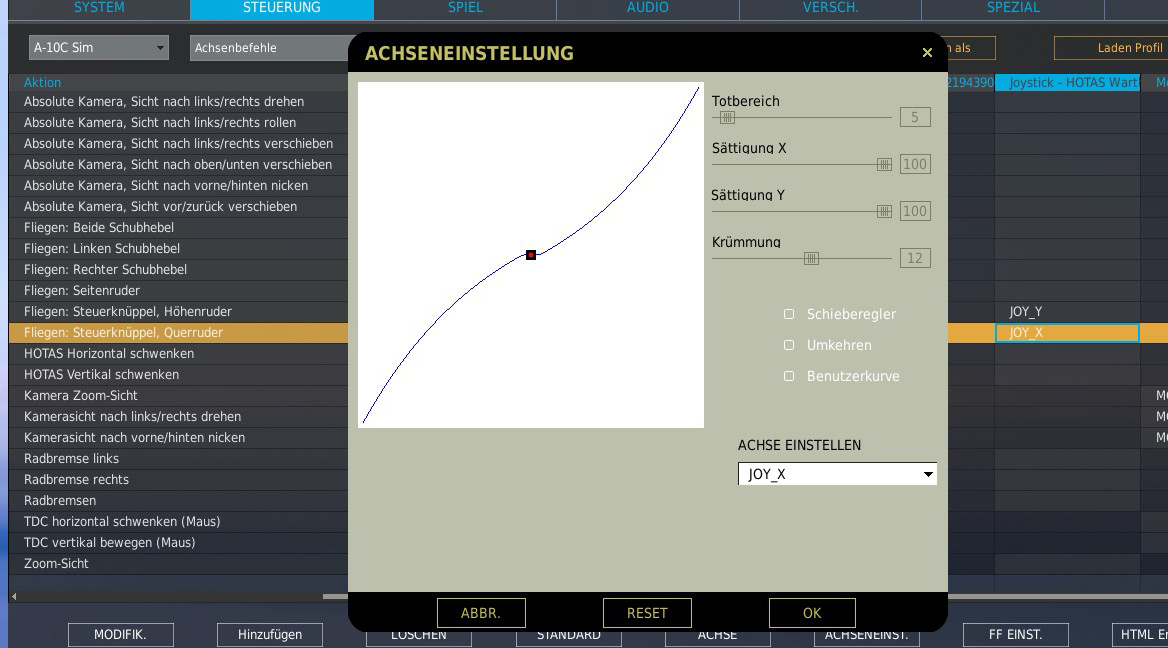Click the red center point on curve
Image resolution: width=1168 pixels, height=648 pixels.
(x=531, y=255)
